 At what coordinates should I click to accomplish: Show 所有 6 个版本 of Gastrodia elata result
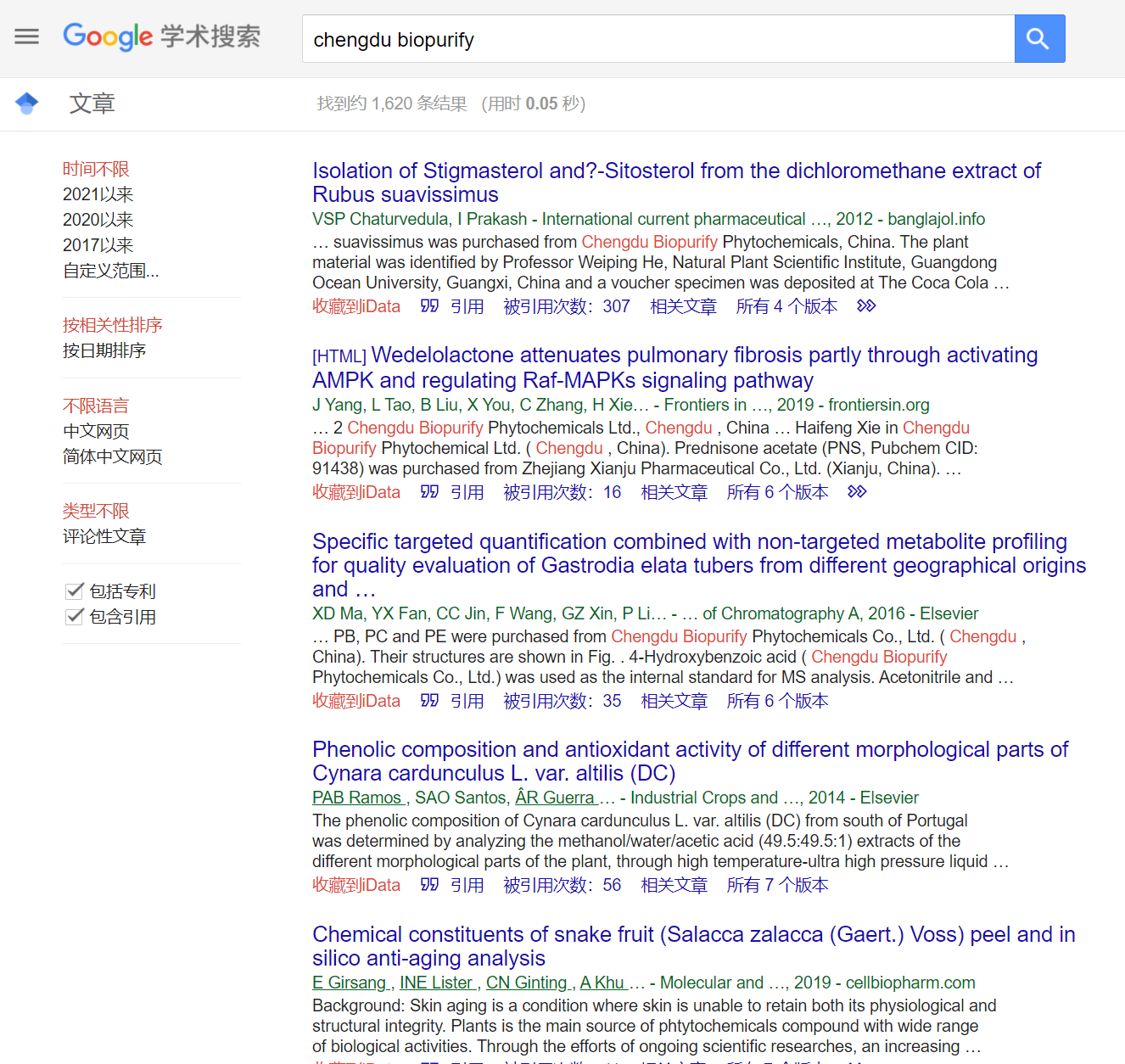coord(777,701)
